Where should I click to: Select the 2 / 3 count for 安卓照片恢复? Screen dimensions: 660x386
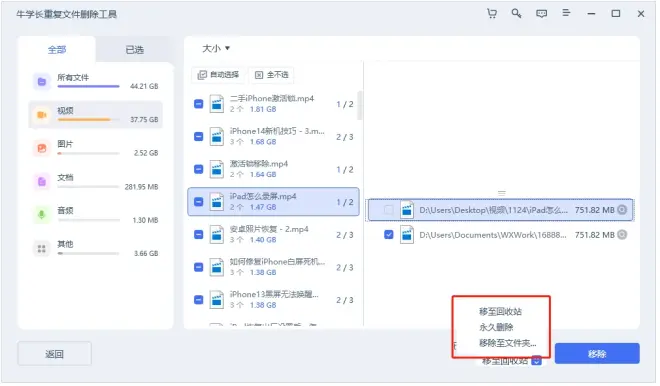point(345,235)
